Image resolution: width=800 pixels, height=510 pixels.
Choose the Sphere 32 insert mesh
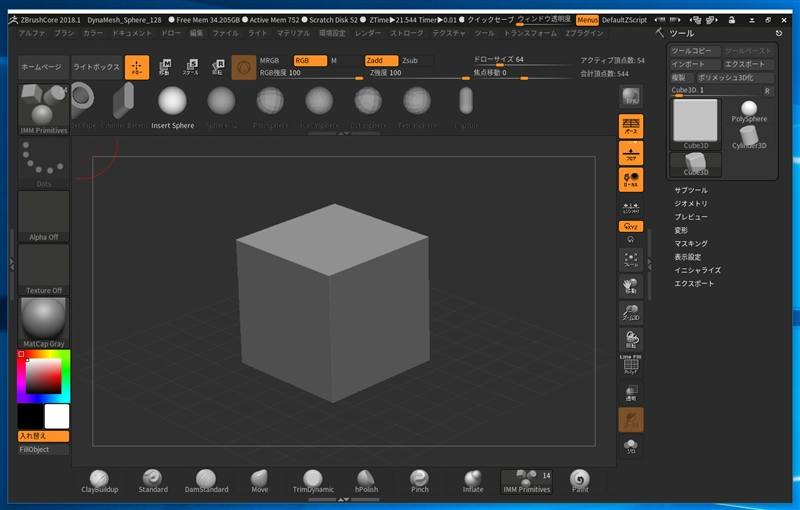tap(221, 108)
